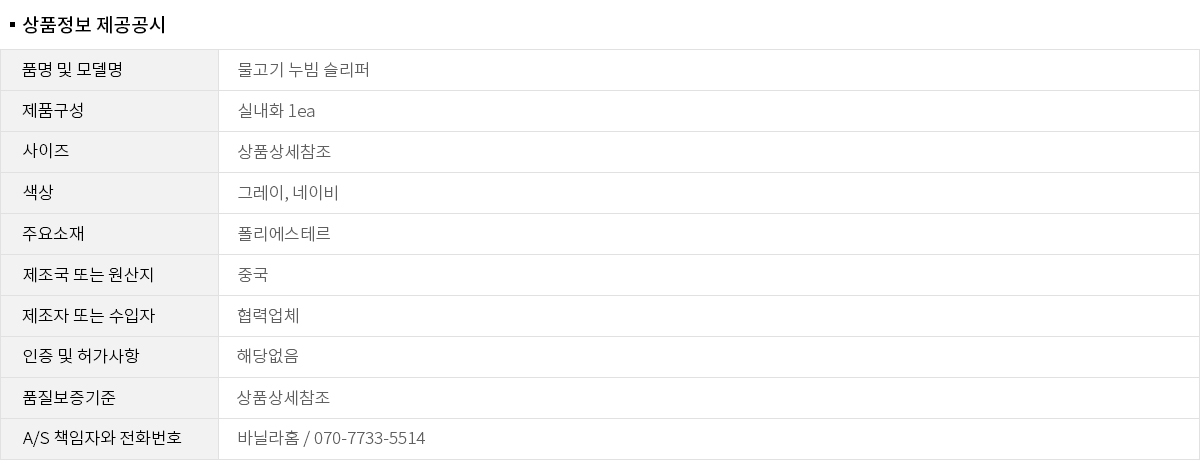Click the 협력업체 manufacturer value

(x=268, y=316)
